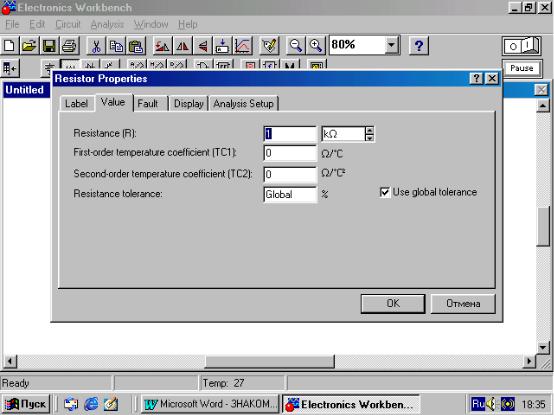
Task: Switch to the Analysis Setup tab
Action: click(x=244, y=104)
